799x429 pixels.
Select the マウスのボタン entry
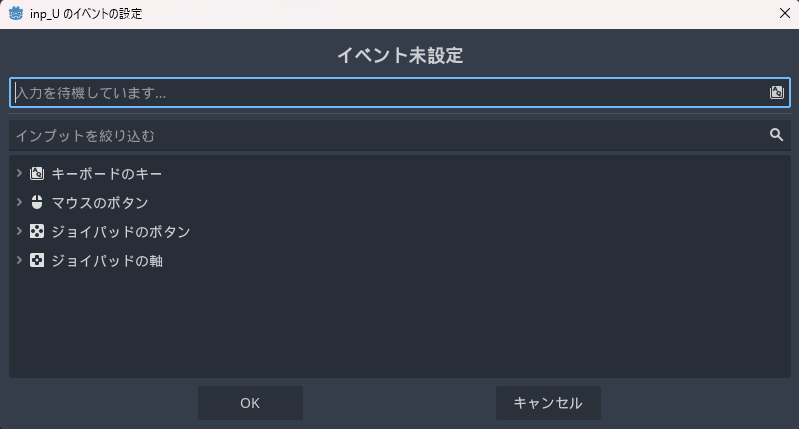(x=100, y=203)
